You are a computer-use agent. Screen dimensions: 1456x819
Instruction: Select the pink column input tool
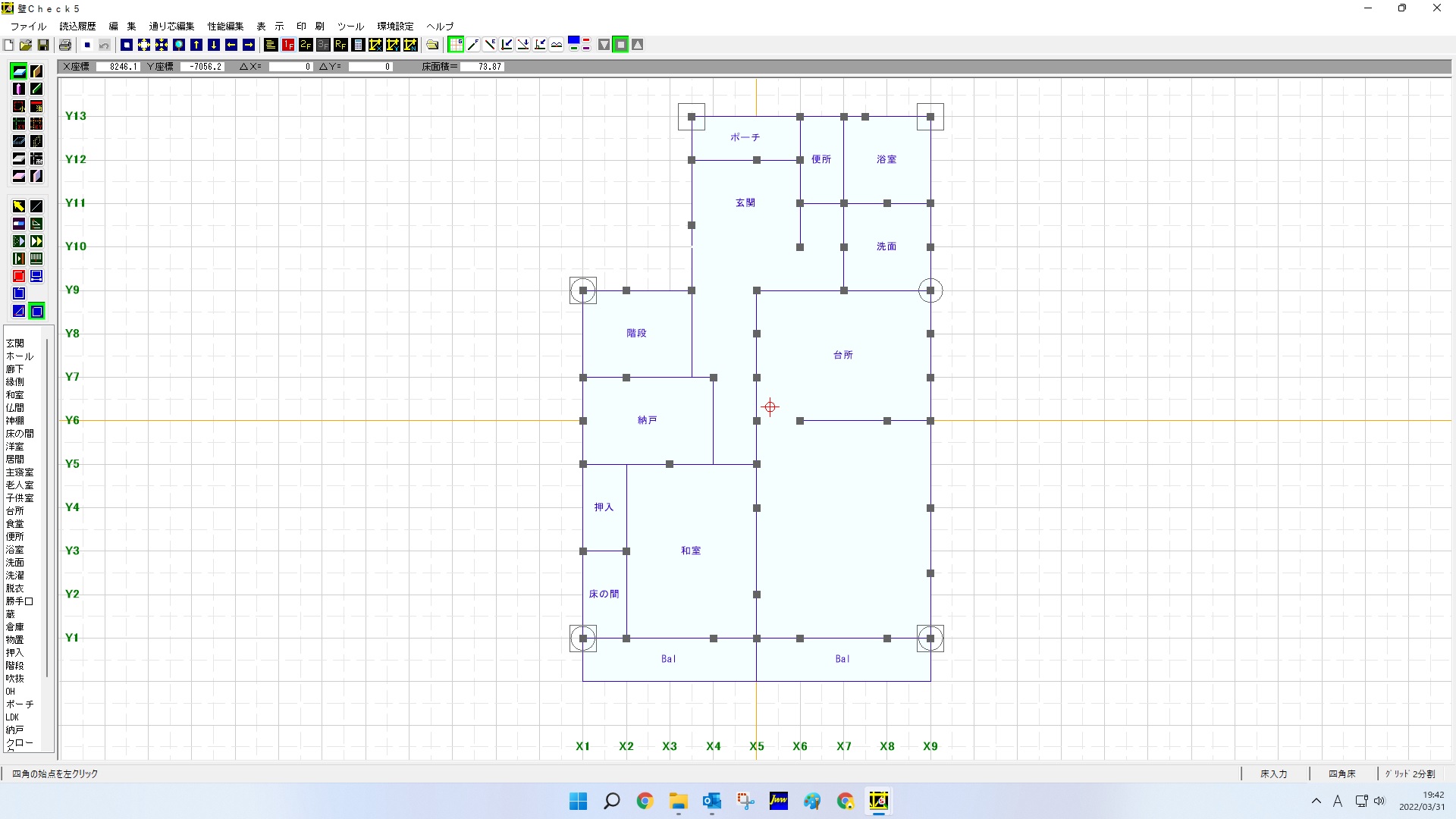(x=19, y=89)
